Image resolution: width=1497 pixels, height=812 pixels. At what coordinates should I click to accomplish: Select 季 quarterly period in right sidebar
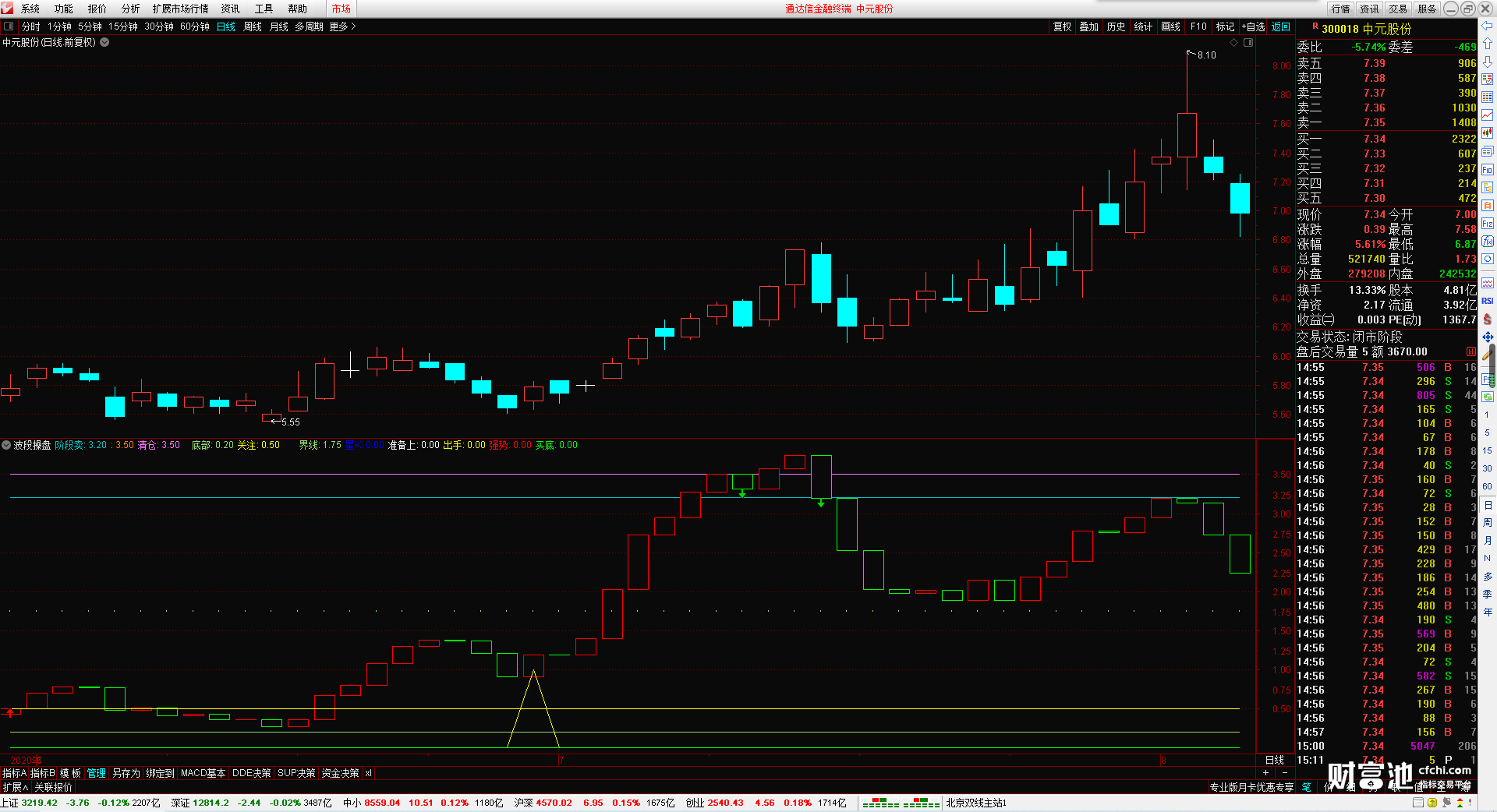click(1488, 595)
